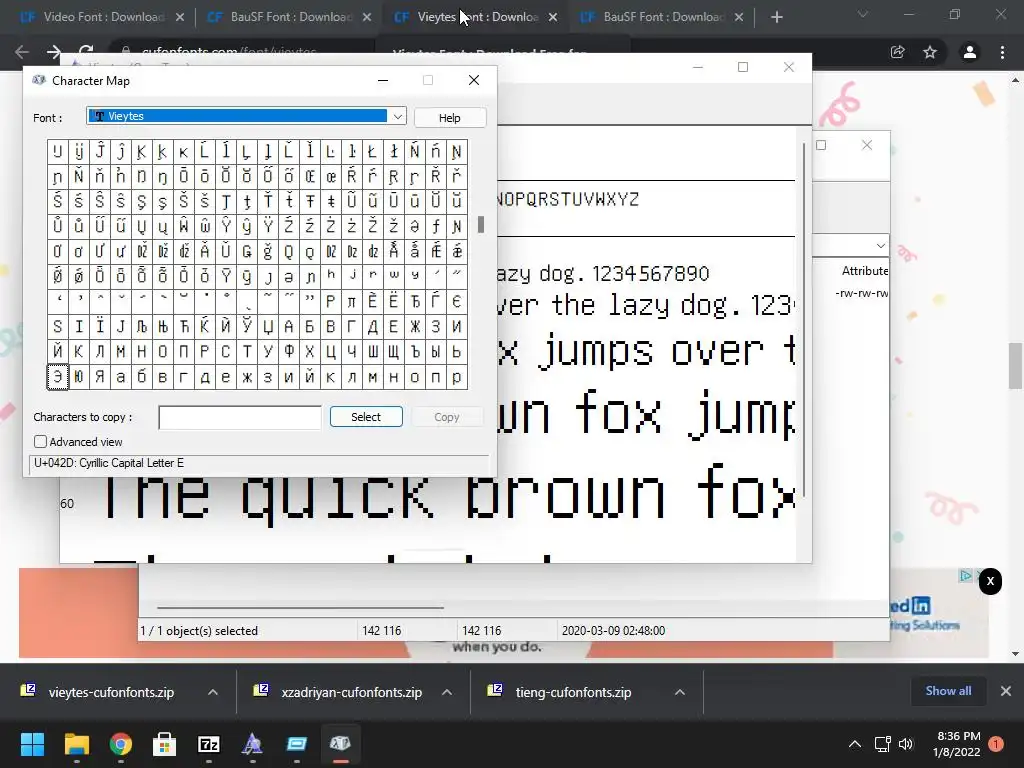Select the Ł character in grid

372,152
